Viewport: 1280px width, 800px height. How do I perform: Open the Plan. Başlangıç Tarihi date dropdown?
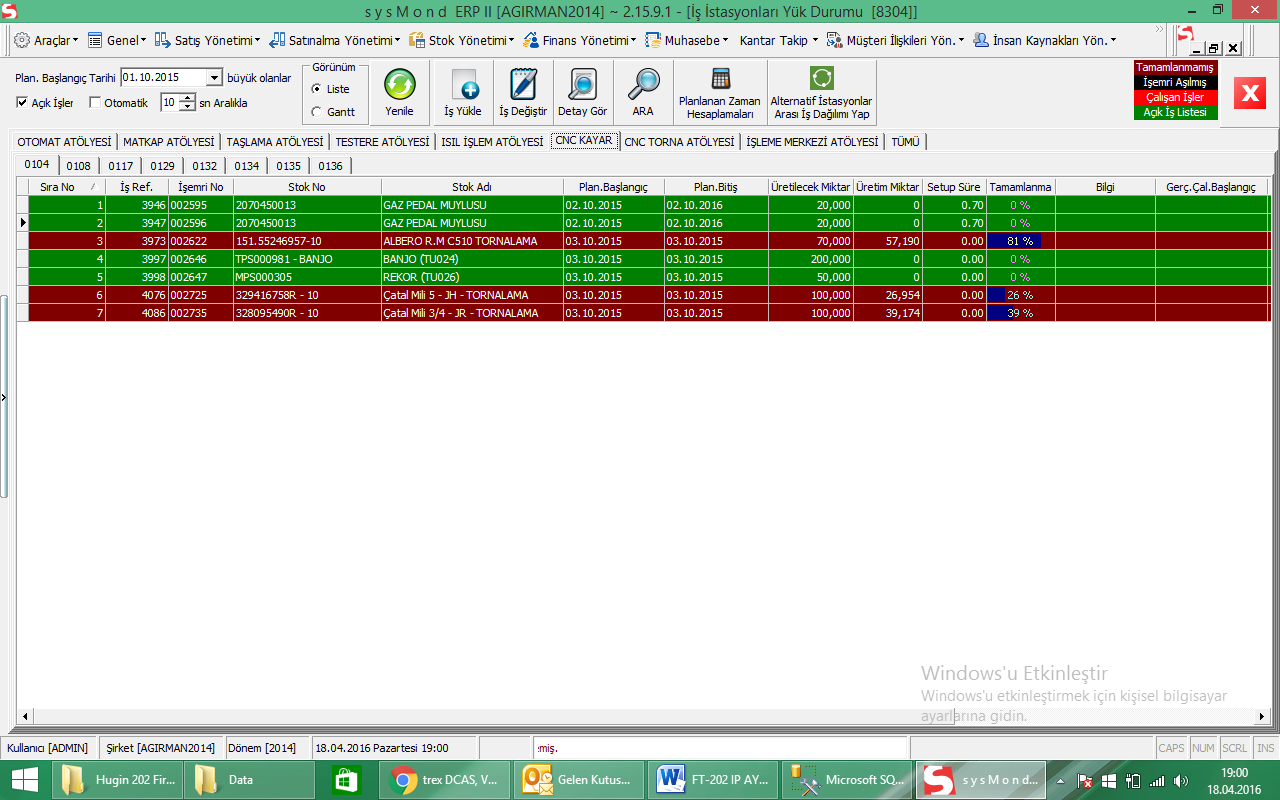(x=214, y=78)
